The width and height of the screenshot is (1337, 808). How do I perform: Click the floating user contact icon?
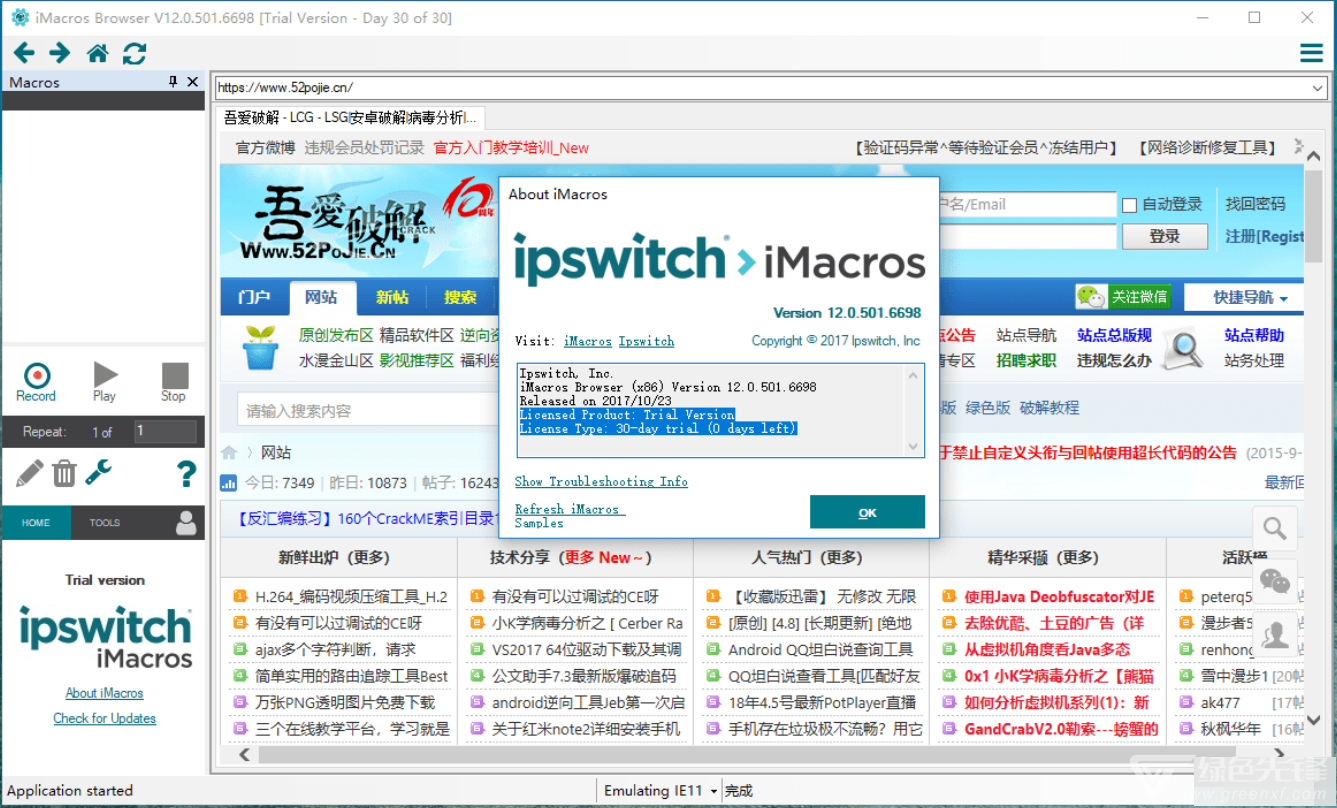[1274, 635]
